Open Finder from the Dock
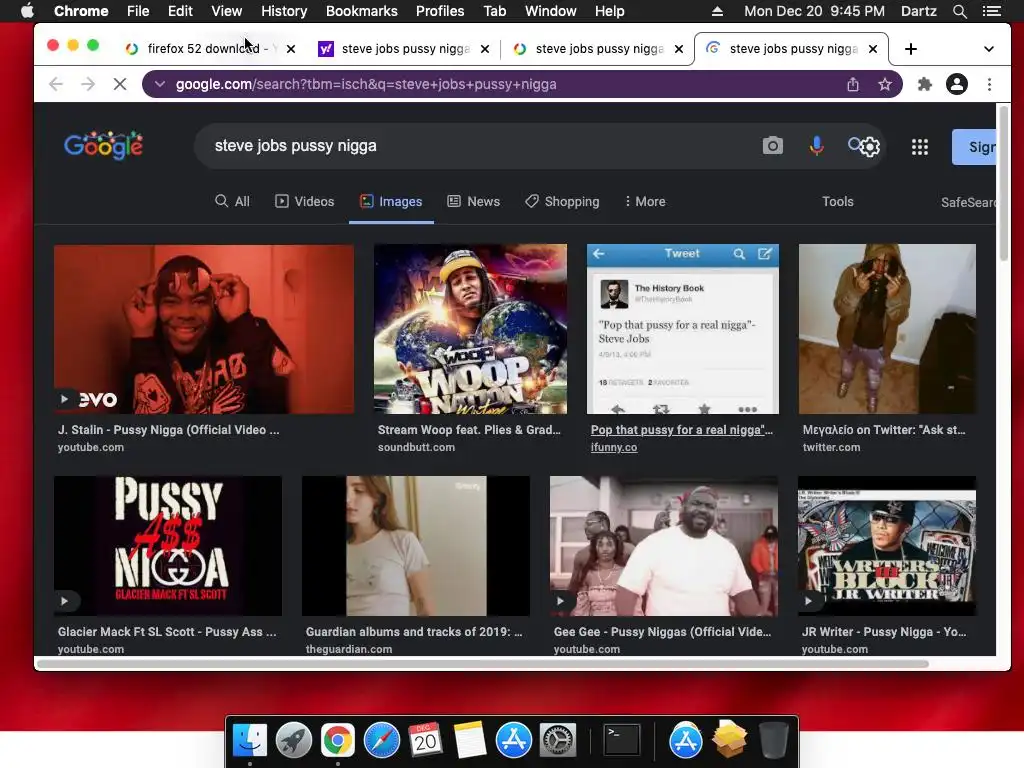1024x768 pixels. pos(250,740)
